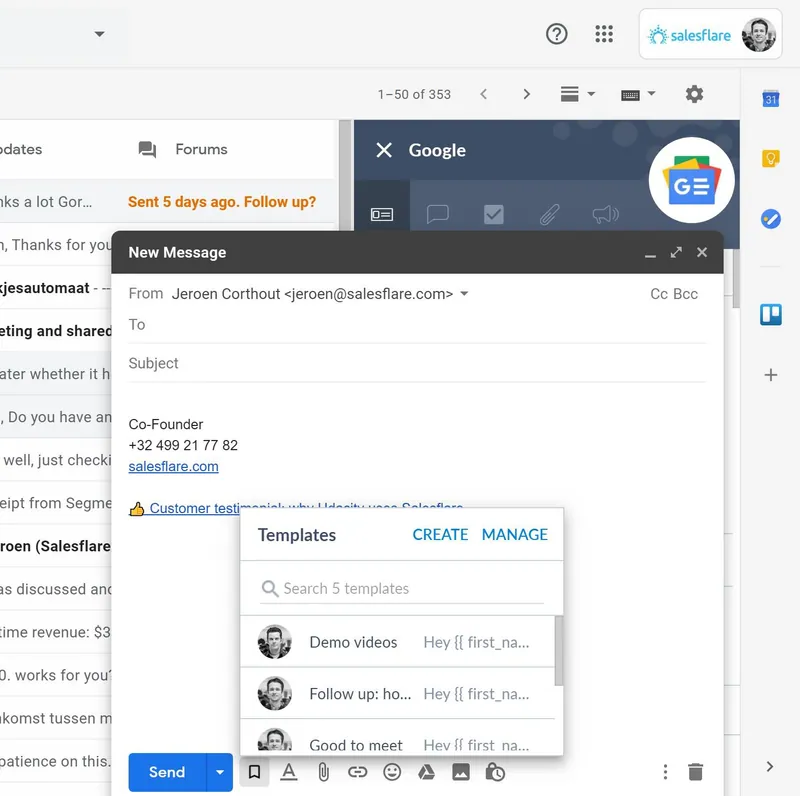Screen dimensions: 800x796
Task: Go to the older messages page arrow
Action: 527,94
